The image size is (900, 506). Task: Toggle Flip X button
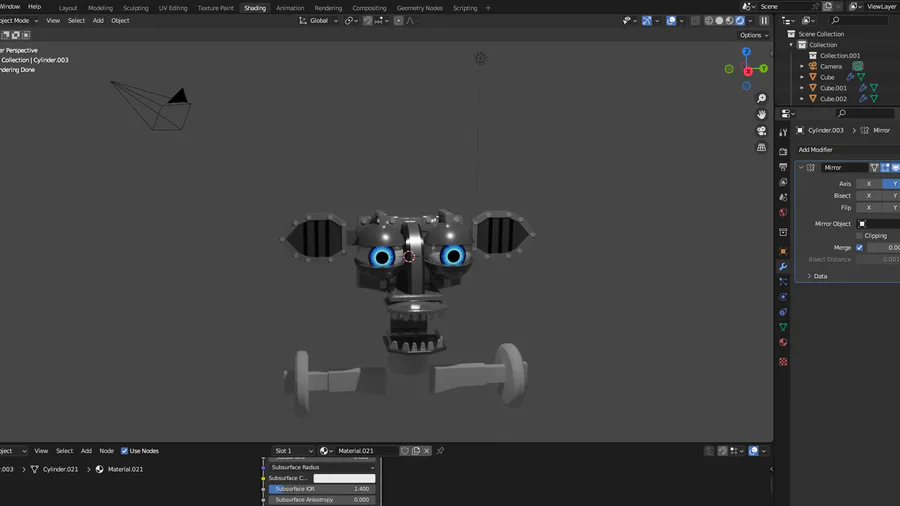pyautogui.click(x=868, y=208)
